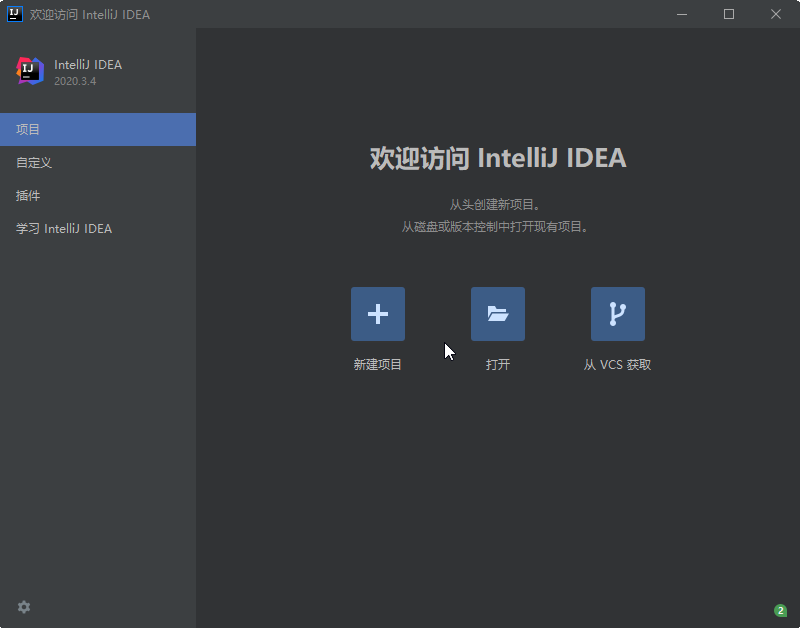Viewport: 800px width, 628px height.
Task: Click the text 从头创建新项目。
Action: [495, 205]
